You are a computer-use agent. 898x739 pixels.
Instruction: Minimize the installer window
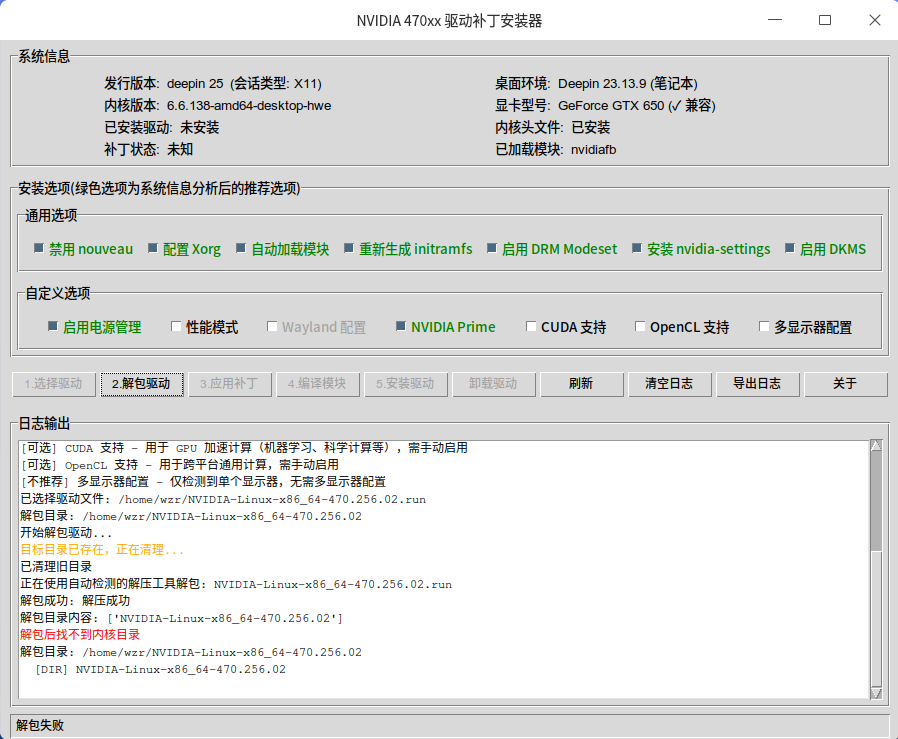(775, 20)
